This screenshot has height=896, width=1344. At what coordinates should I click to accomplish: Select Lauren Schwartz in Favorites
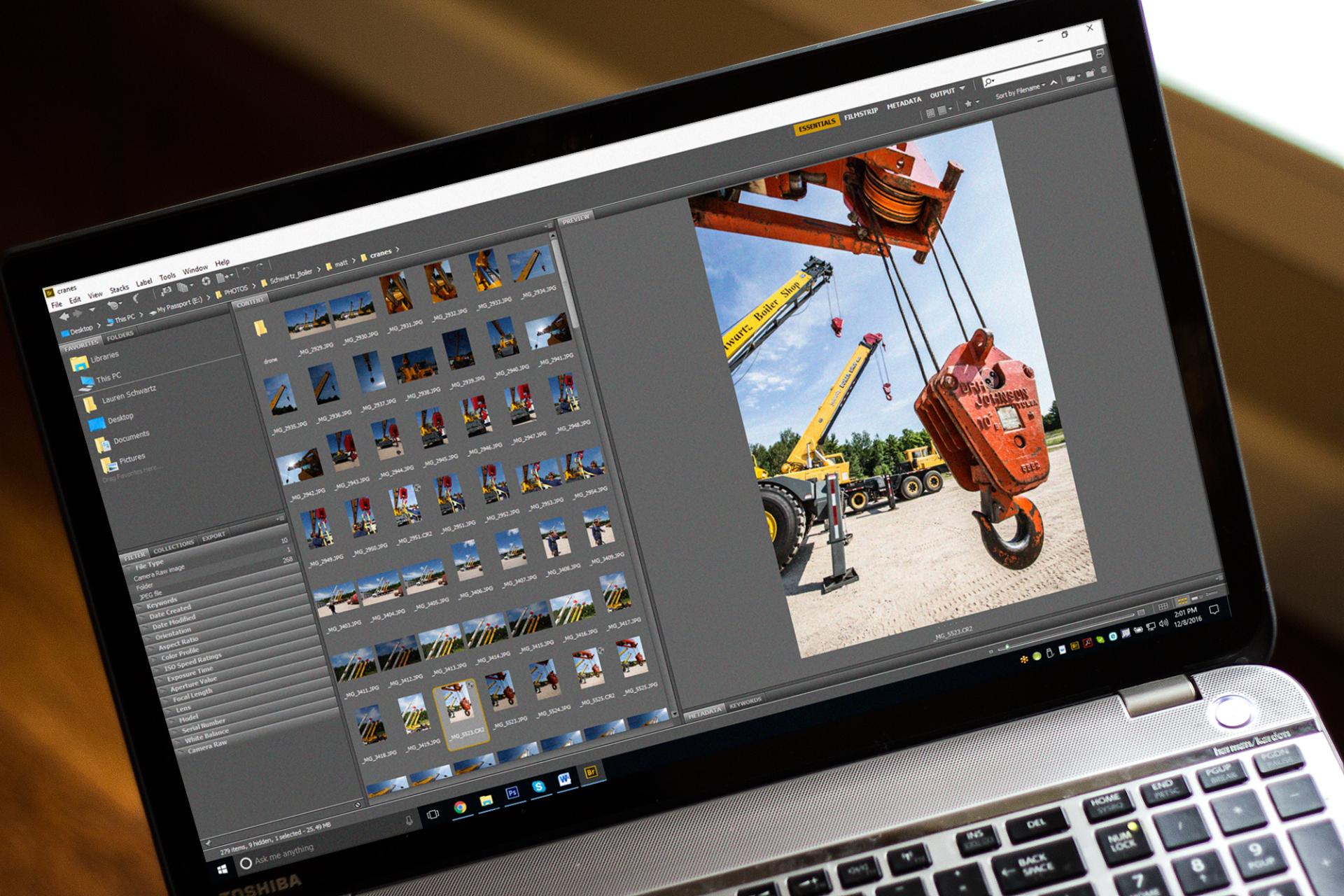coord(129,395)
